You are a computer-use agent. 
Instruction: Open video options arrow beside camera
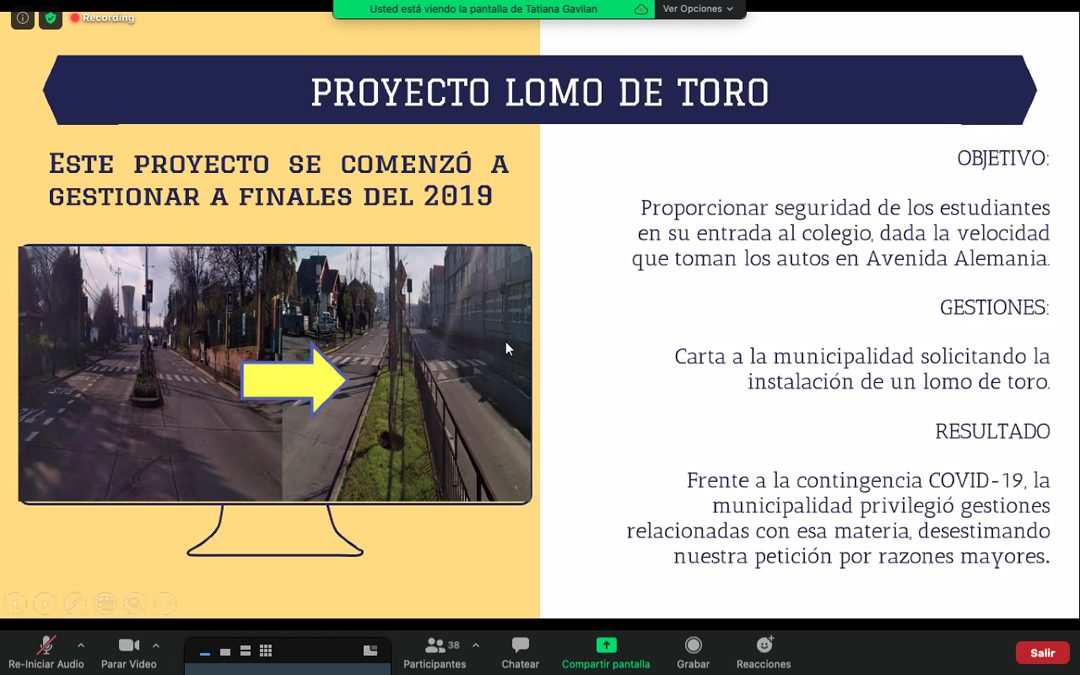(x=156, y=645)
